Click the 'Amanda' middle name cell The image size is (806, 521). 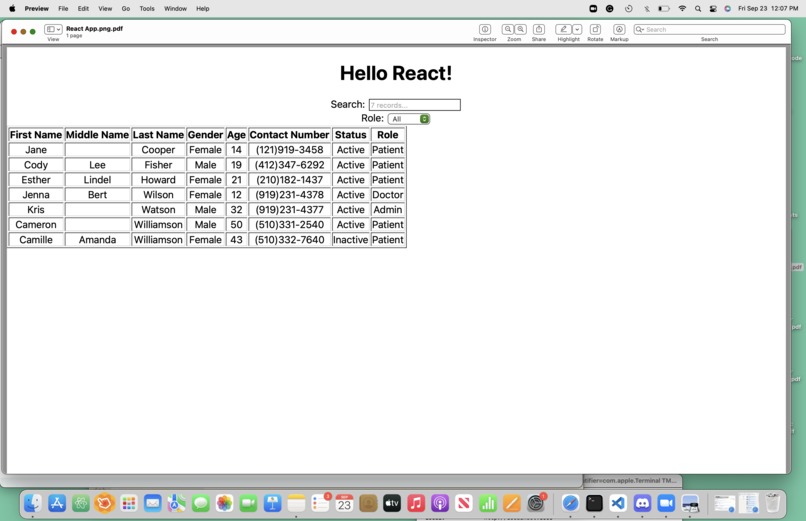tap(97, 239)
